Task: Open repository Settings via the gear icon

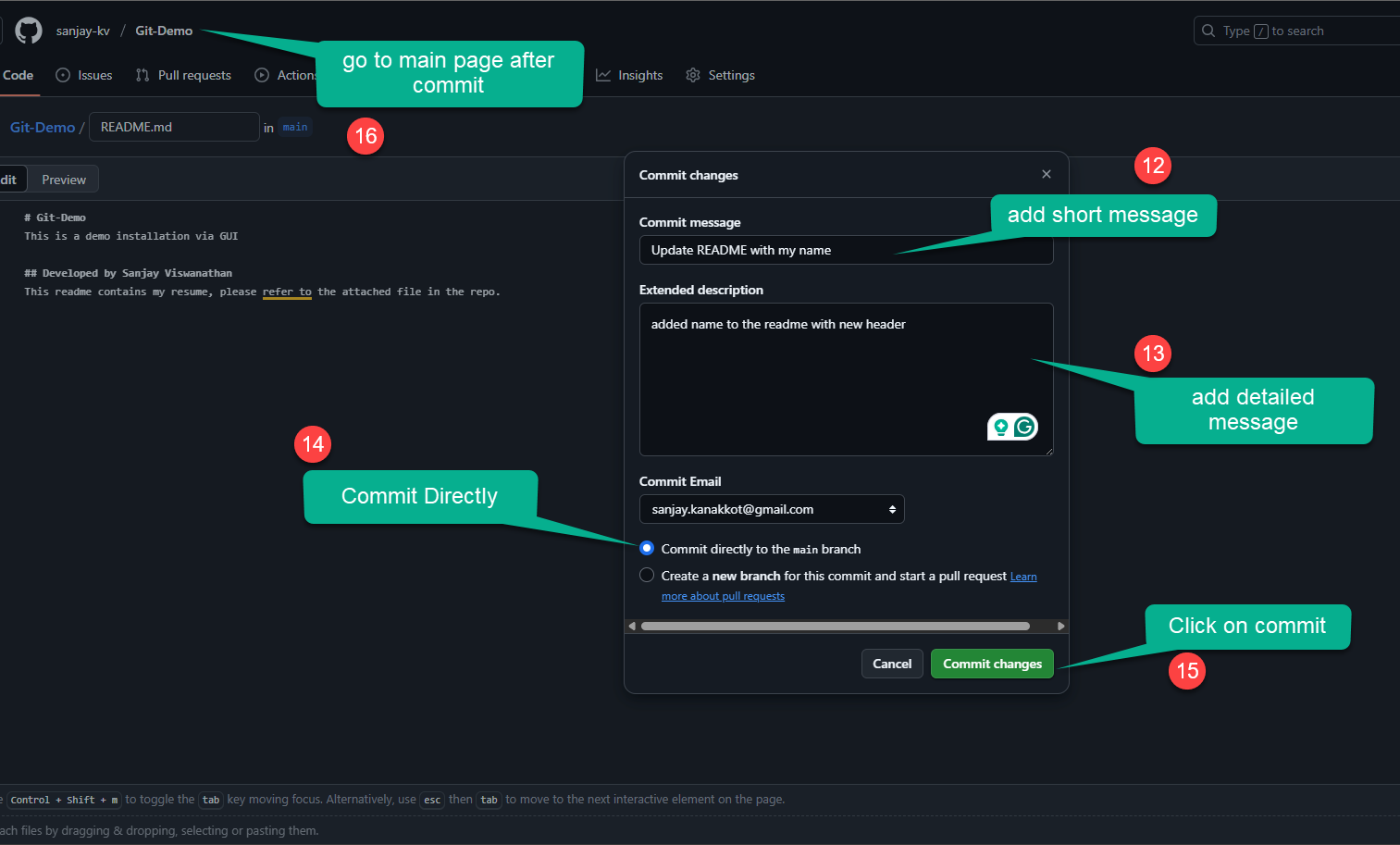Action: (692, 75)
